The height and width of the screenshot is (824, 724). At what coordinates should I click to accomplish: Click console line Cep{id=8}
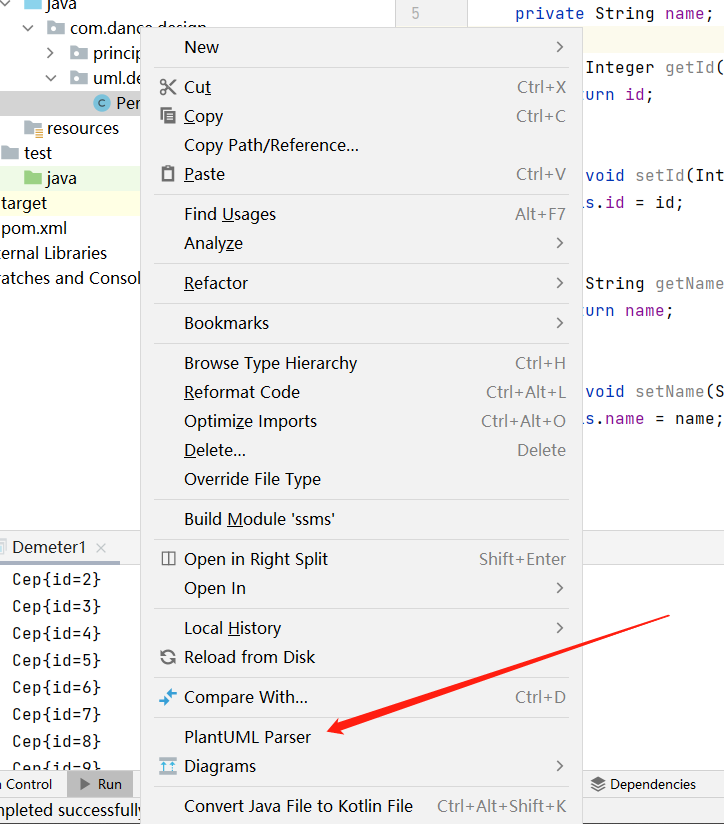[x=57, y=741]
